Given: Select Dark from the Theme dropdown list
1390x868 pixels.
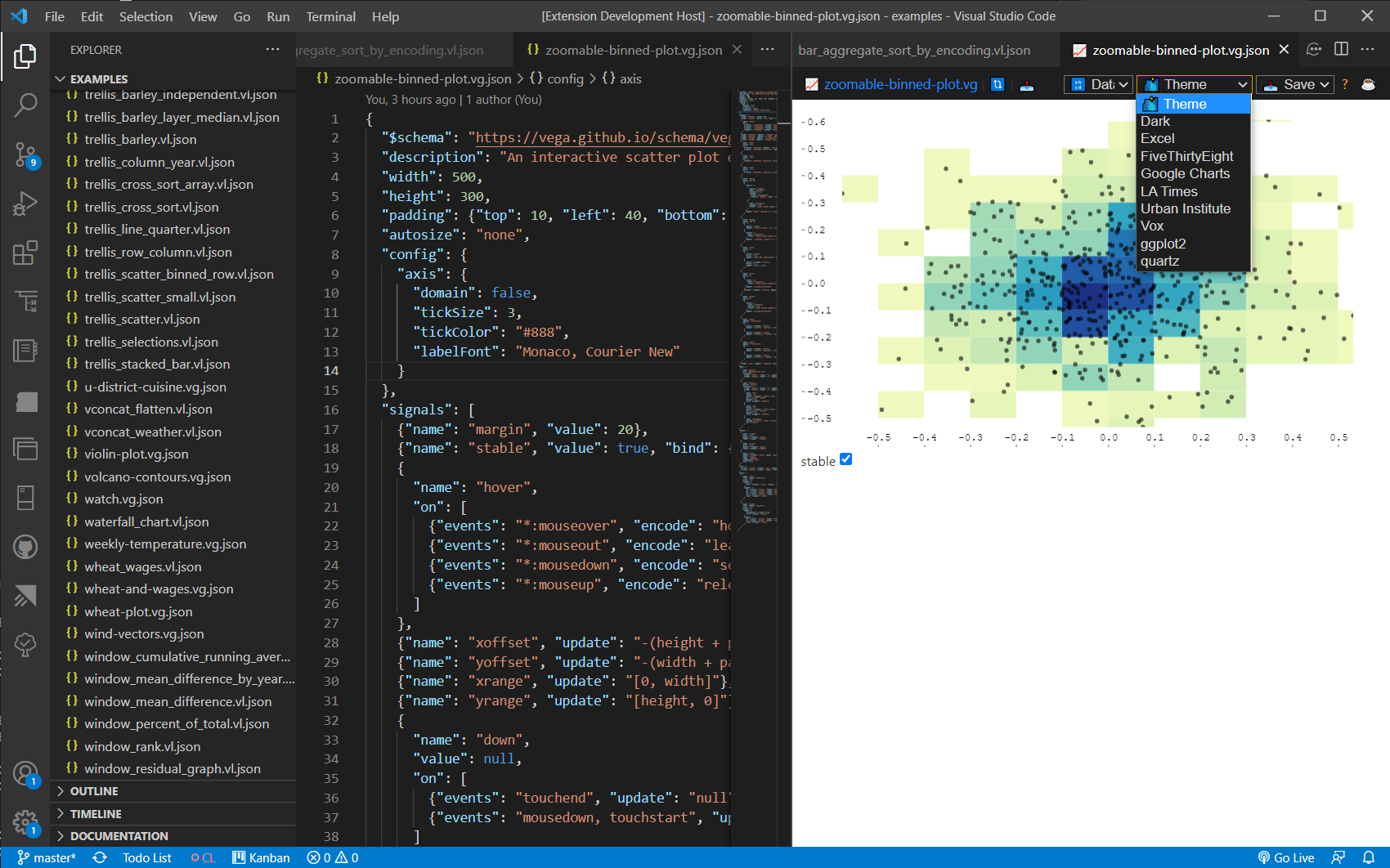Looking at the screenshot, I should click(x=1155, y=121).
